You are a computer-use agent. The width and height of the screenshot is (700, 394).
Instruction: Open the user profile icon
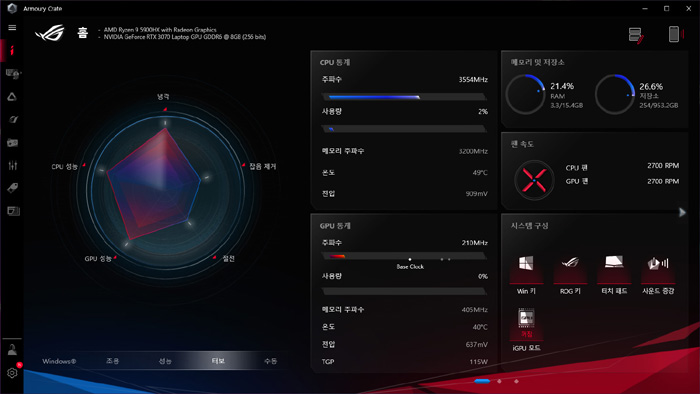click(x=12, y=350)
